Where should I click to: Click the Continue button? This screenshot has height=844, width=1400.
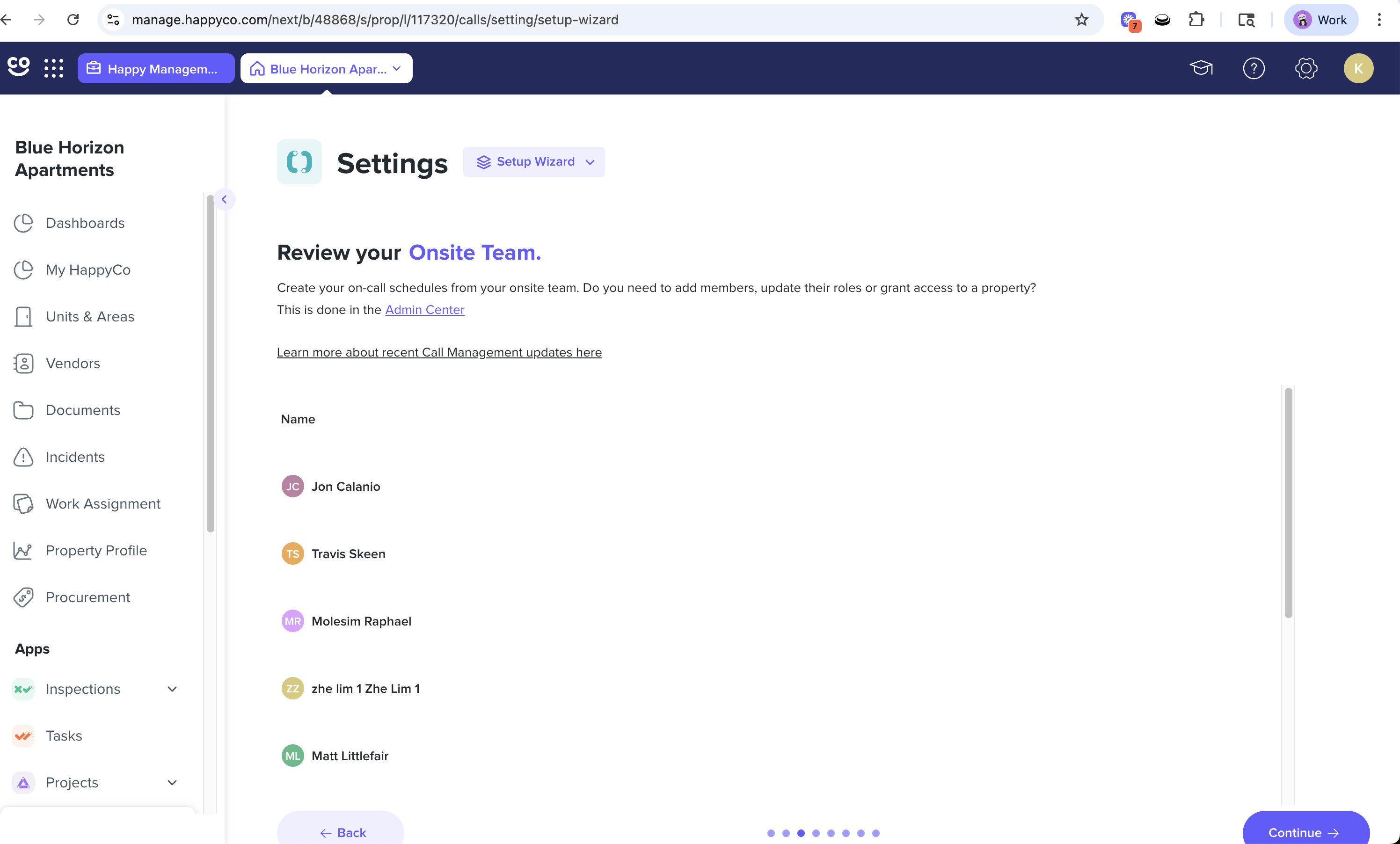[x=1305, y=828]
